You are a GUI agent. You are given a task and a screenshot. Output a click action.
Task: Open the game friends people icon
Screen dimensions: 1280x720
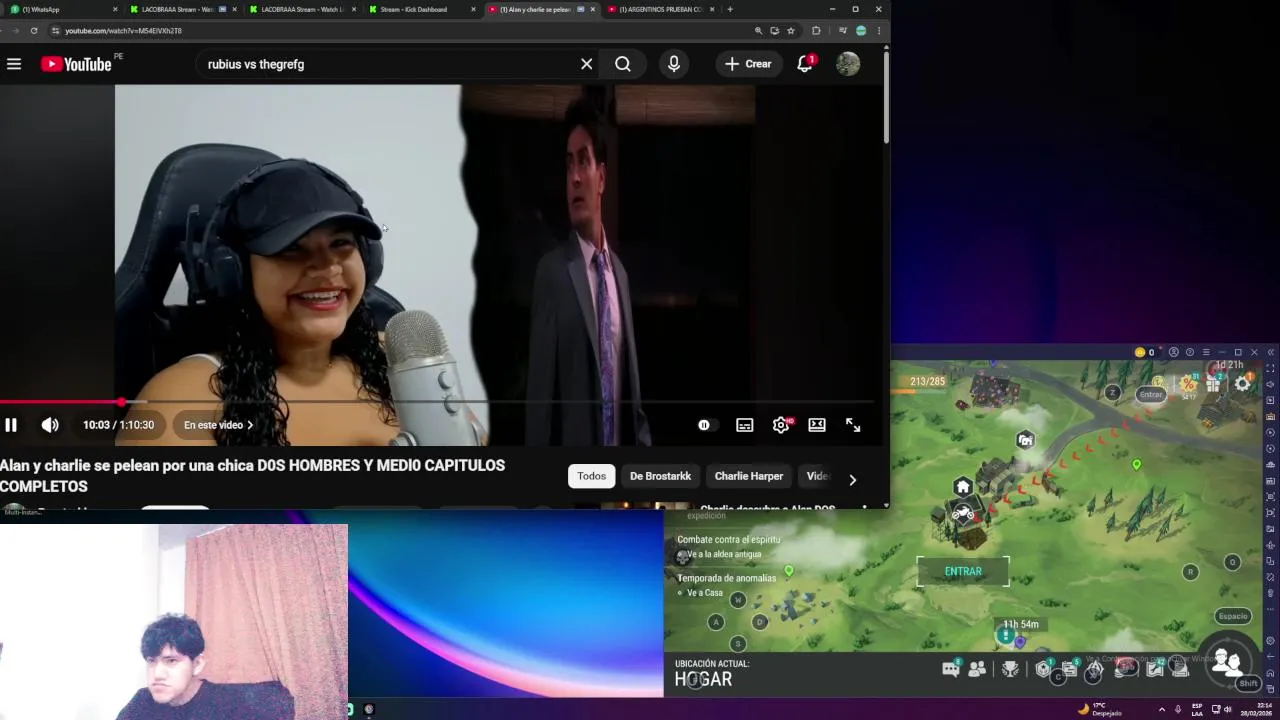click(977, 669)
